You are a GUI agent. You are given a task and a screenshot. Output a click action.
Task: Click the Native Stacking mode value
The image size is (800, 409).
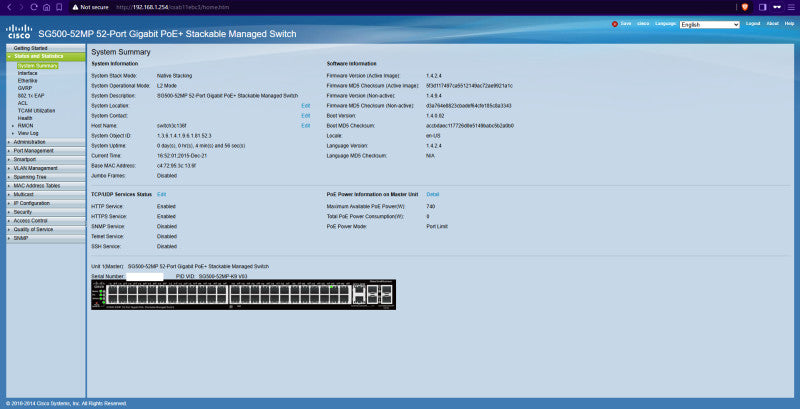(174, 75)
